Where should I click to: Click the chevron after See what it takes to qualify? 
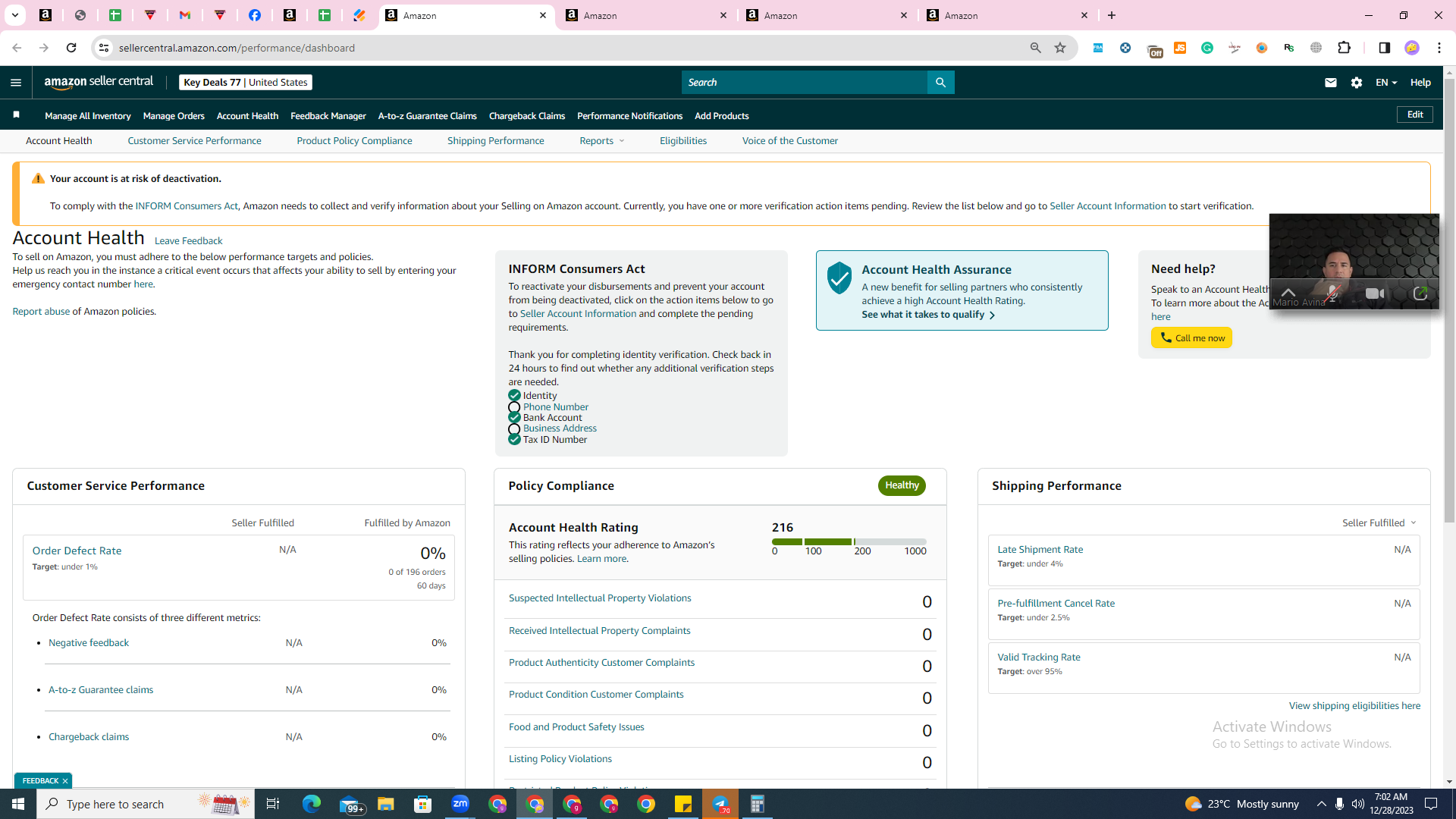(992, 315)
